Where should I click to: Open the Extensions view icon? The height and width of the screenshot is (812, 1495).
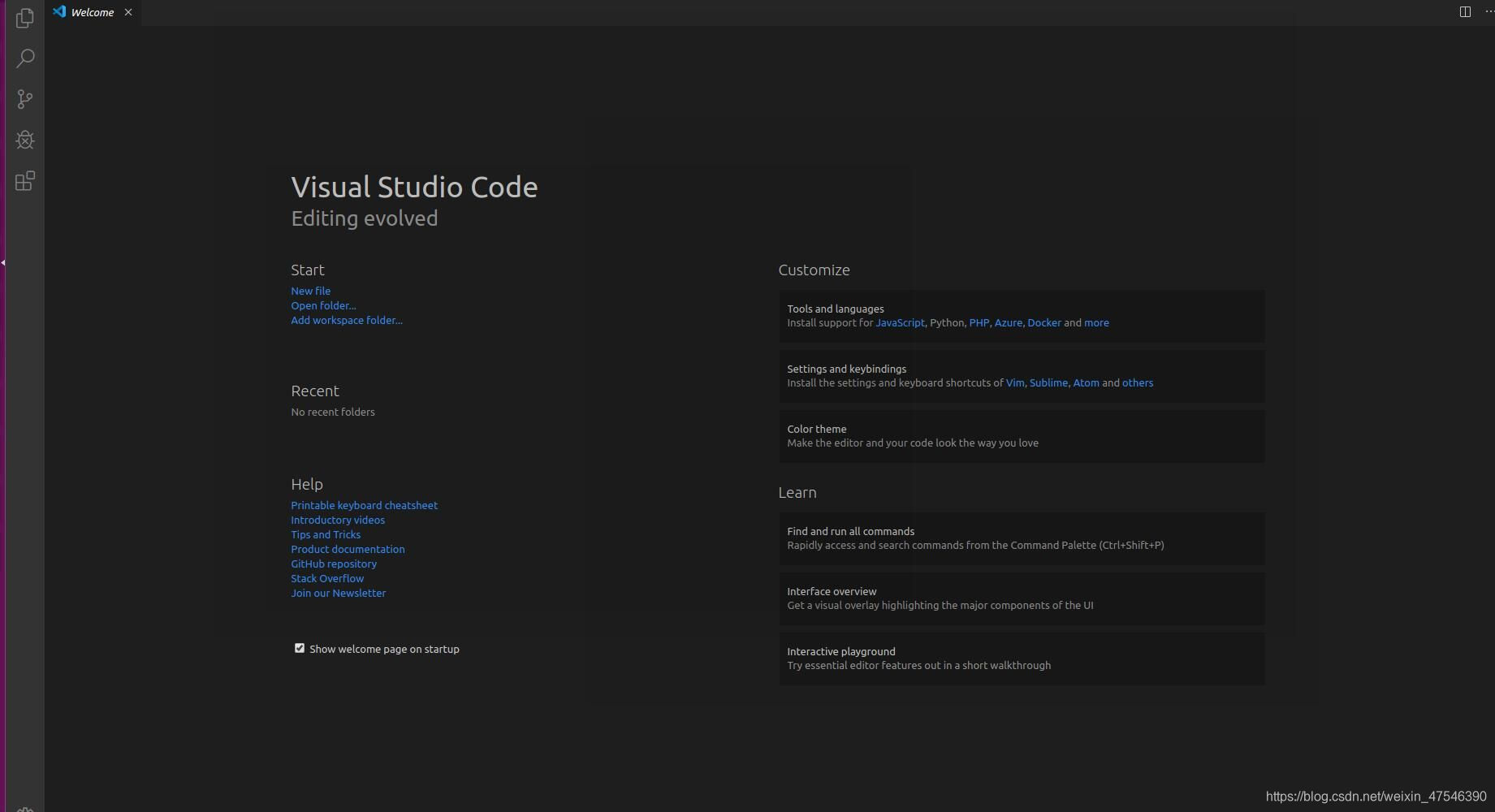tap(25, 180)
